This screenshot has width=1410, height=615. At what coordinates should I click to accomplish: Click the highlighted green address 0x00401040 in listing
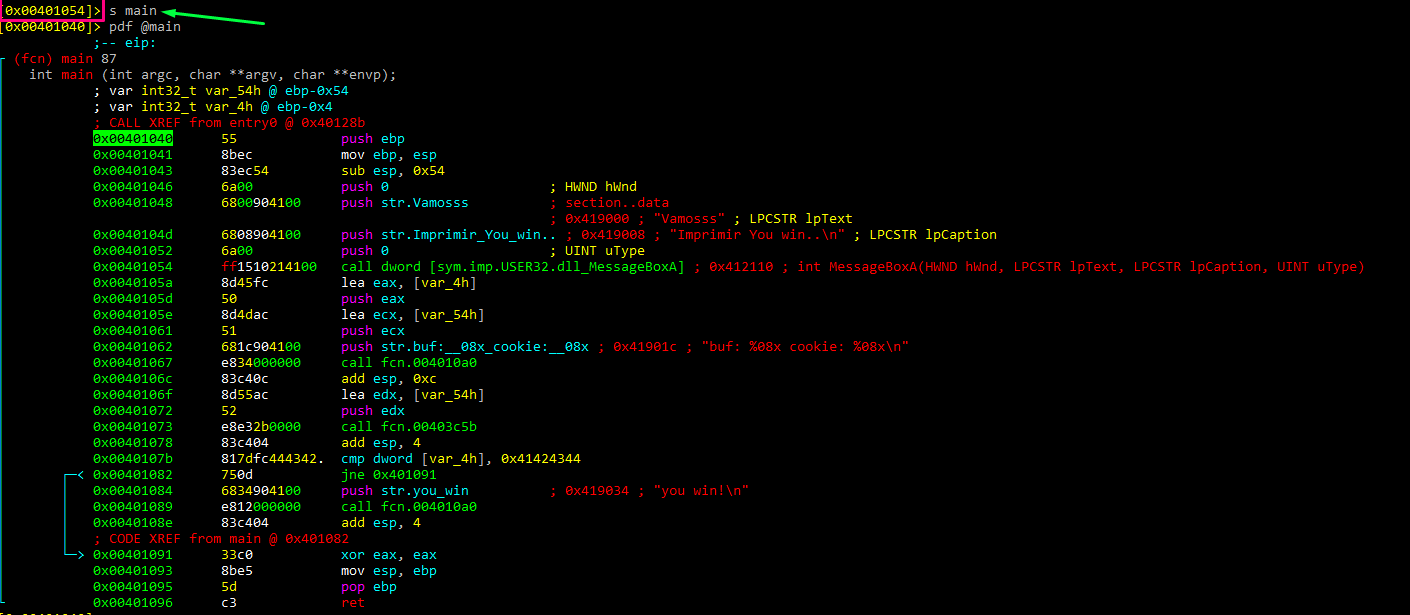(x=133, y=138)
